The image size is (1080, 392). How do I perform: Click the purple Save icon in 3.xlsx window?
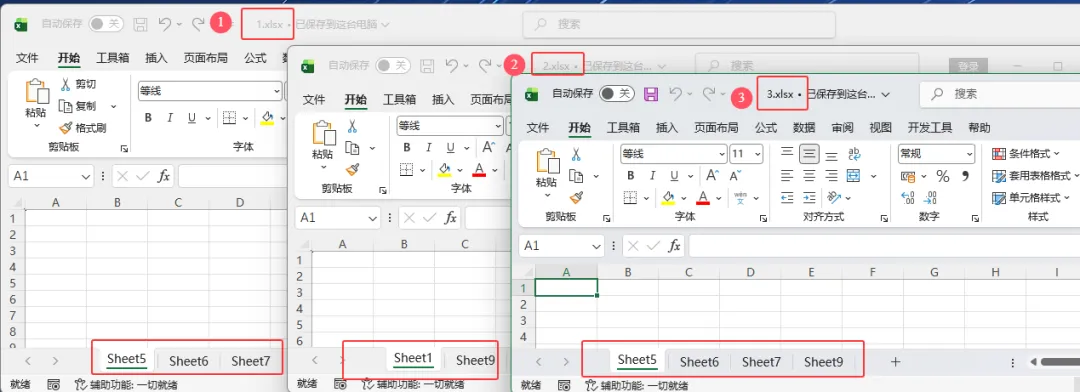click(651, 94)
